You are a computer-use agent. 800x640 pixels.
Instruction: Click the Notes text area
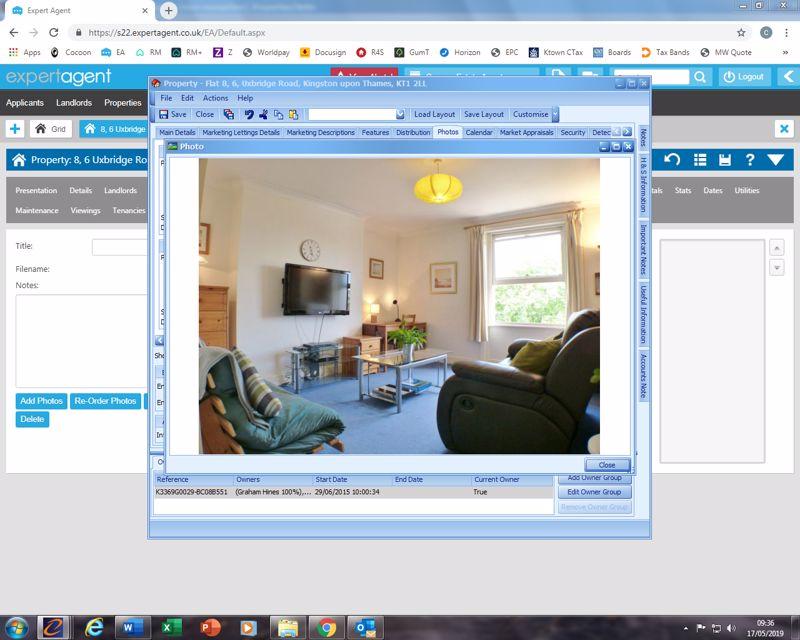coord(82,341)
